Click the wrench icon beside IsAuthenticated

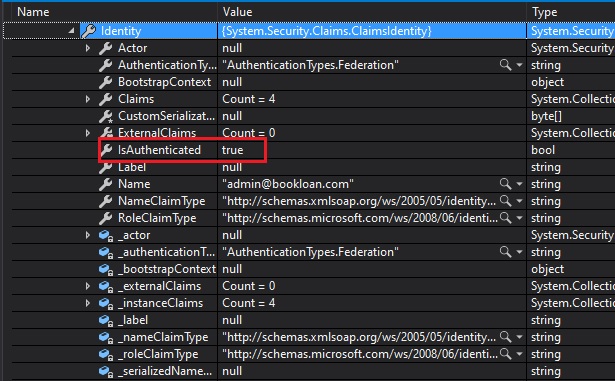(106, 150)
